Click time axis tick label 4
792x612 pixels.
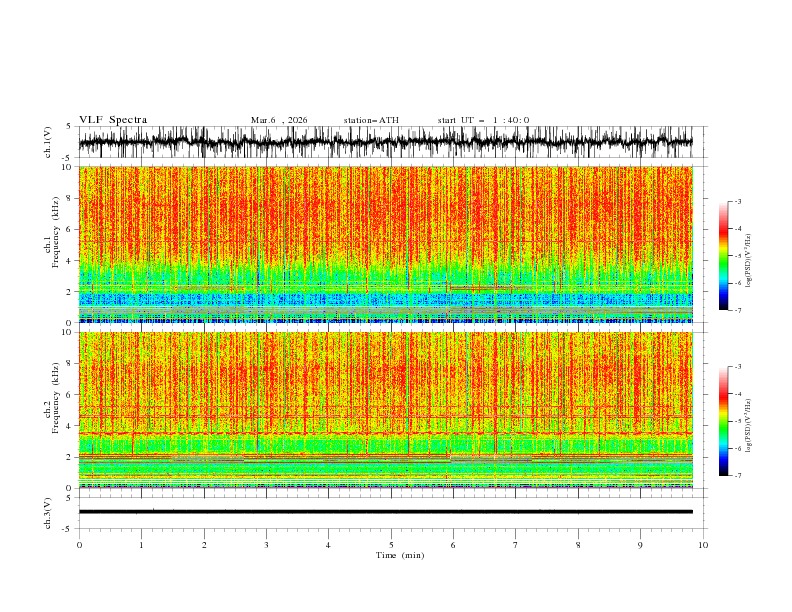(x=328, y=545)
